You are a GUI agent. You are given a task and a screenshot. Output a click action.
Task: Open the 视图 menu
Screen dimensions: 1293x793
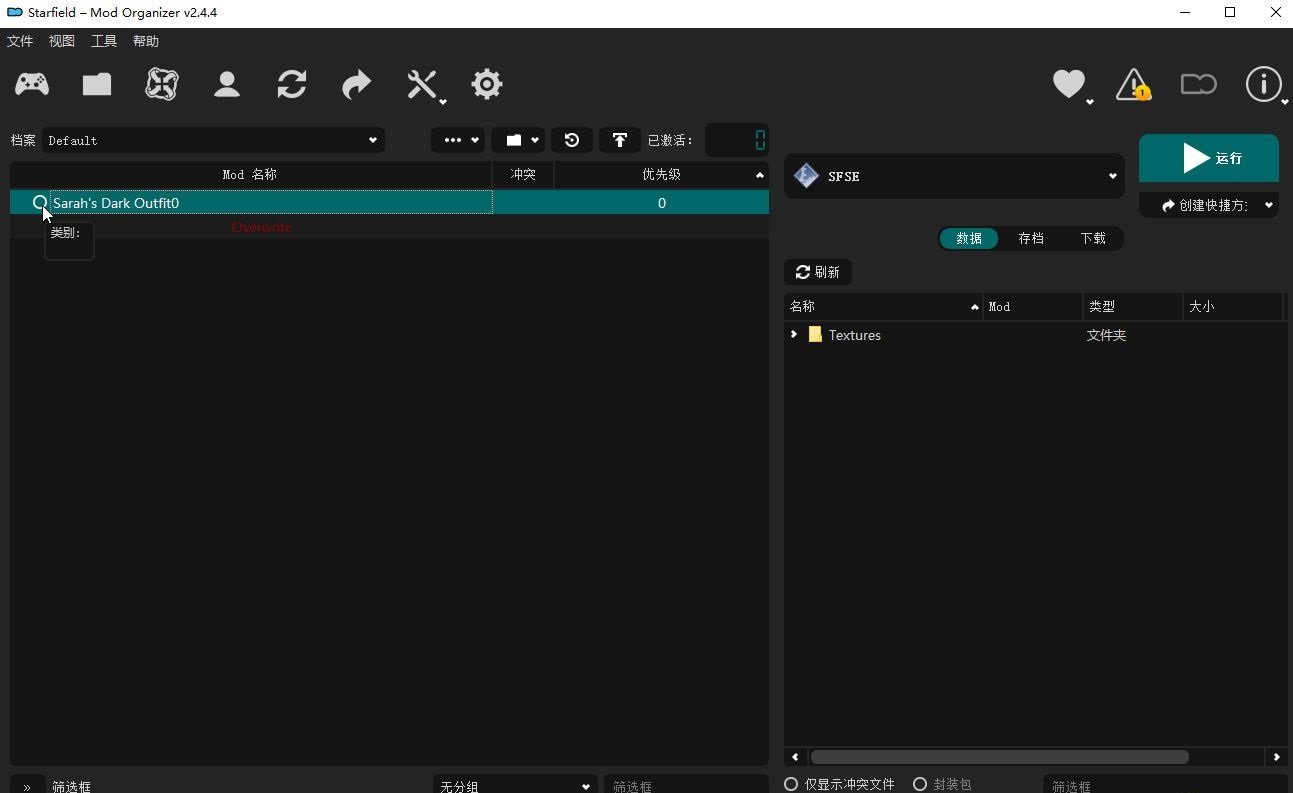(62, 41)
